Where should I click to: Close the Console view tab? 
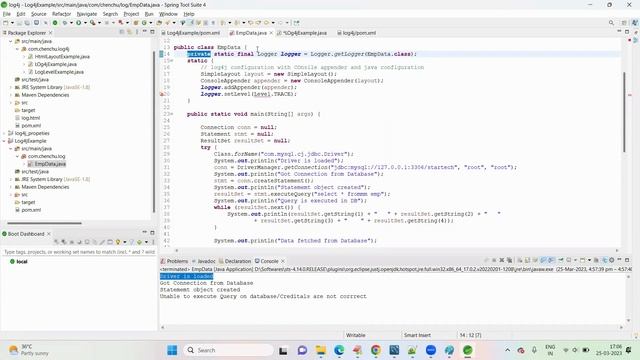282,261
